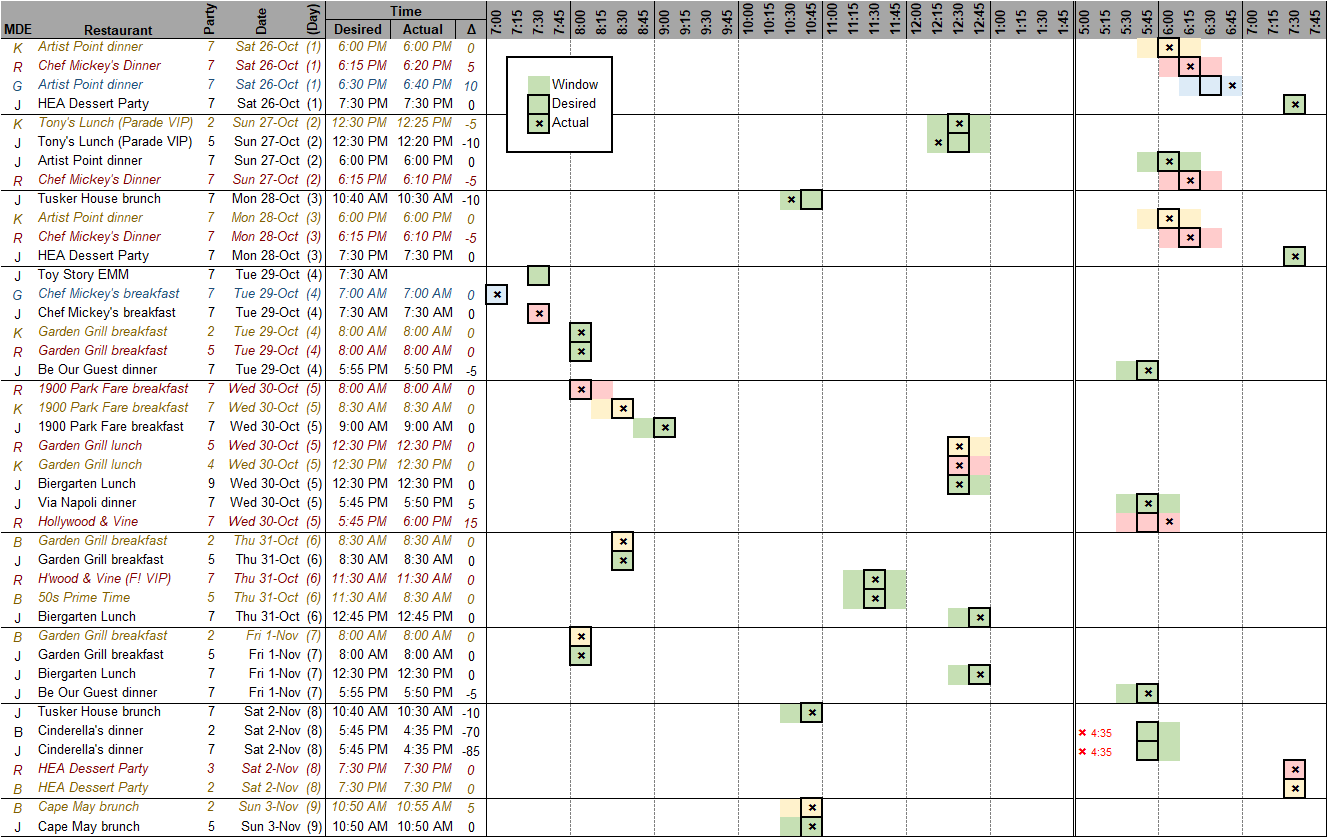Click Mon 28-Oct date in Tusker House row
Screen dimensions: 1327x837
266,199
